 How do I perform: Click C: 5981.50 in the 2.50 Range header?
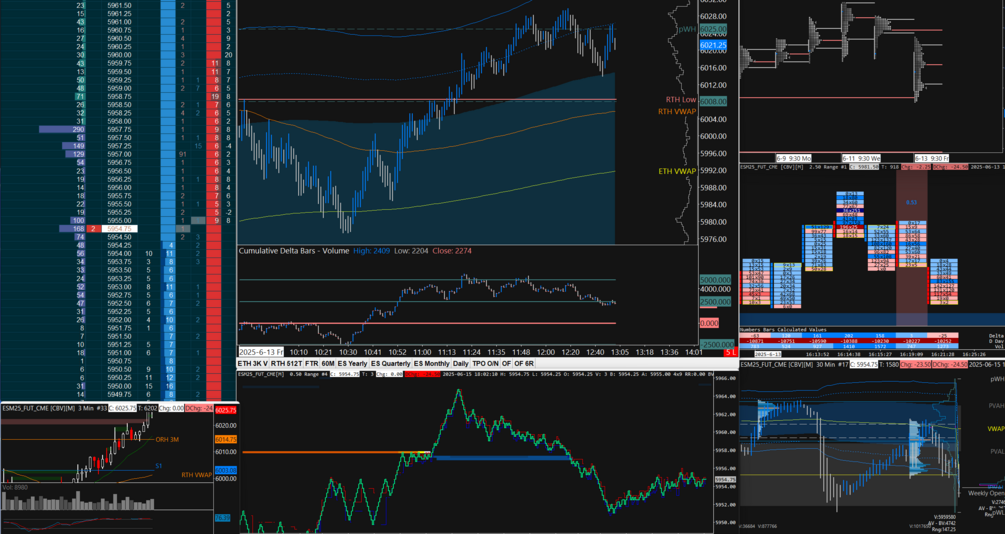863,167
